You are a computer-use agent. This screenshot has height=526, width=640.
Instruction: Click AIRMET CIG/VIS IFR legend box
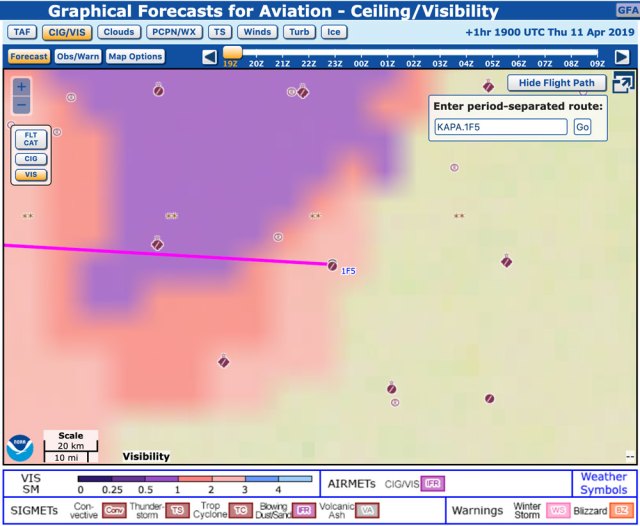click(x=433, y=484)
